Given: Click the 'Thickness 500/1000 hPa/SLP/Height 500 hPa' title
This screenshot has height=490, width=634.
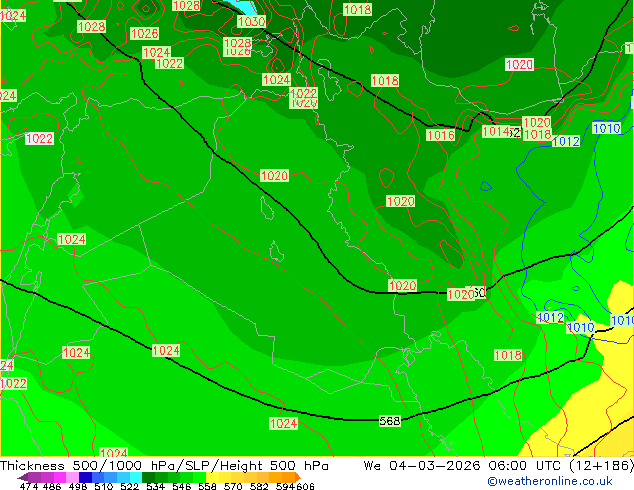Looking at the screenshot, I should click(x=164, y=466).
